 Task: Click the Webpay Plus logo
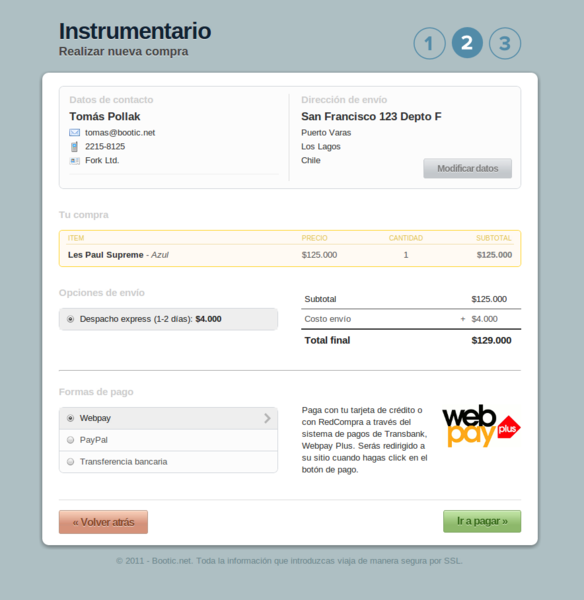(x=481, y=426)
